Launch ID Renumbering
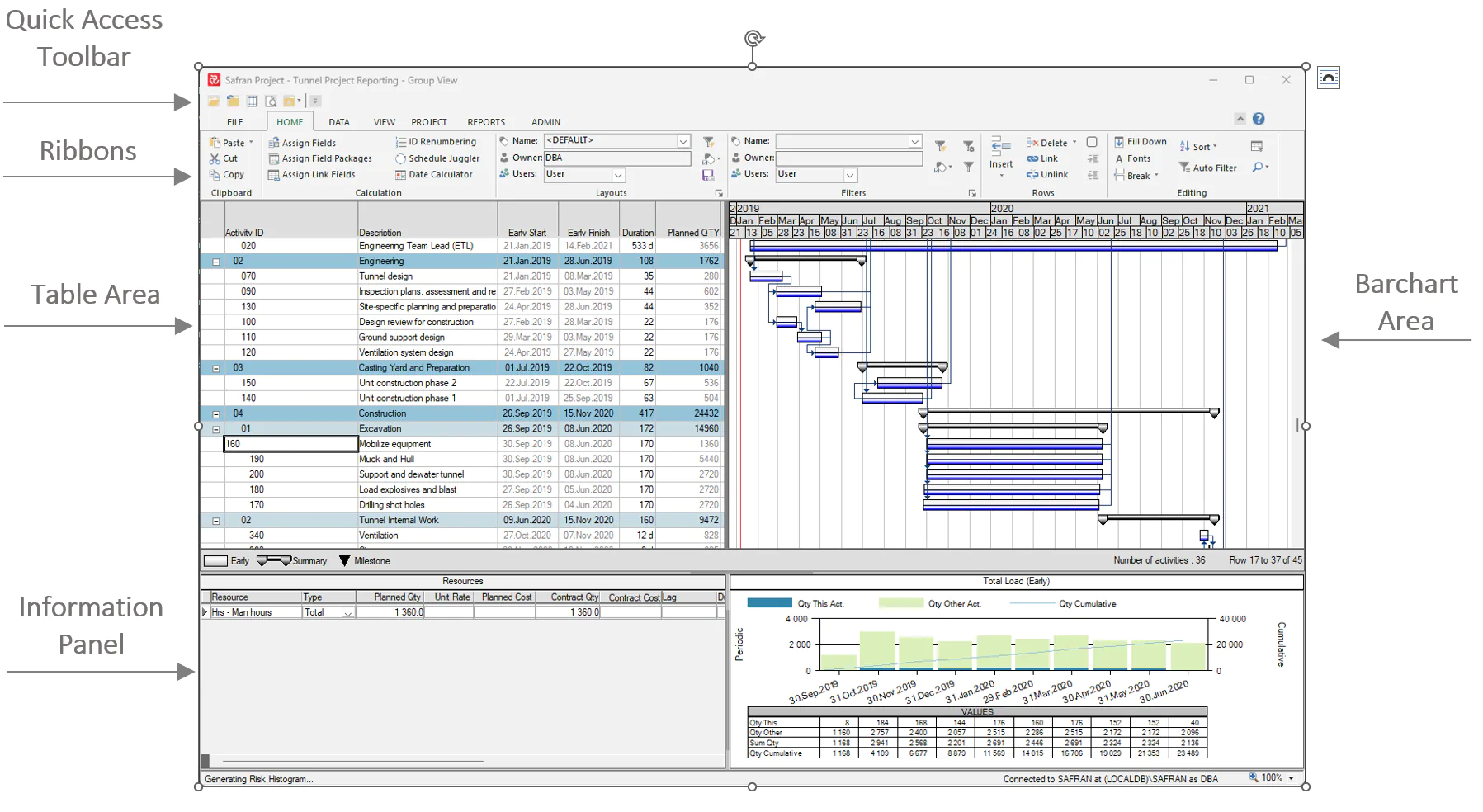 coord(436,142)
